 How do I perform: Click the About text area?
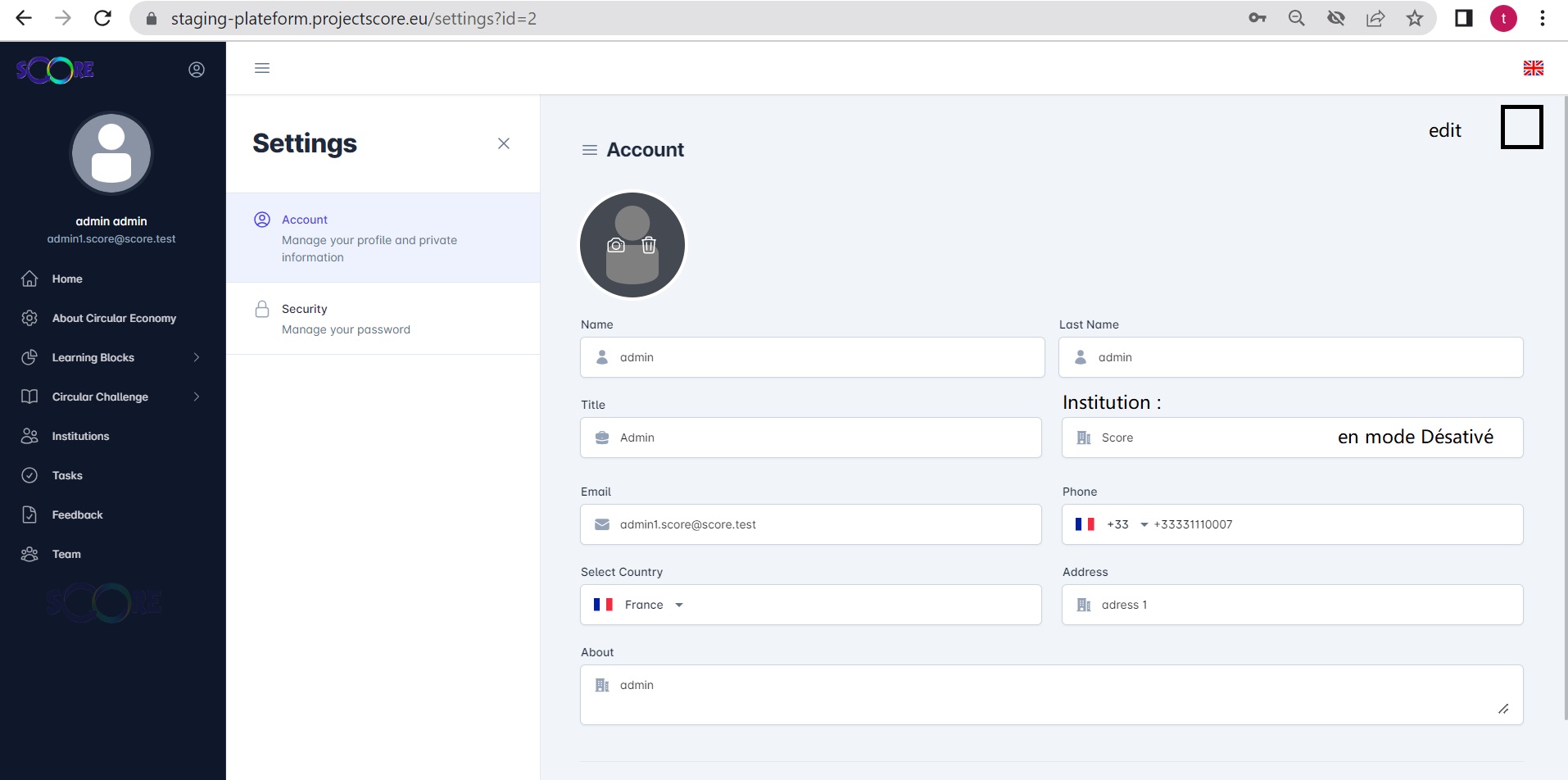click(x=1051, y=695)
